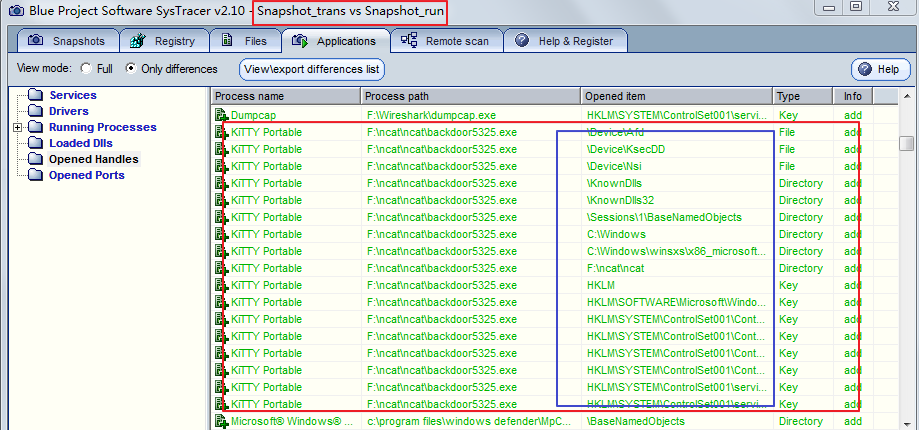Screen dimensions: 919x430
Task: Click the HKLM opened item
Action: [601, 285]
